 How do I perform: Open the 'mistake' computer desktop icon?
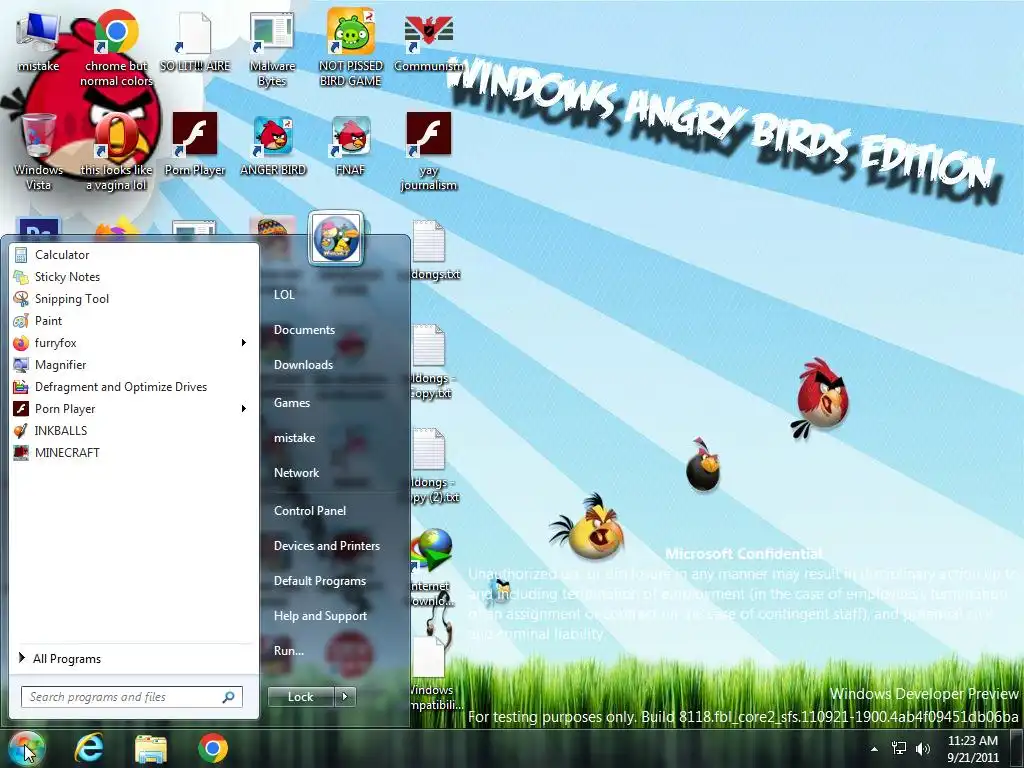coord(38,40)
